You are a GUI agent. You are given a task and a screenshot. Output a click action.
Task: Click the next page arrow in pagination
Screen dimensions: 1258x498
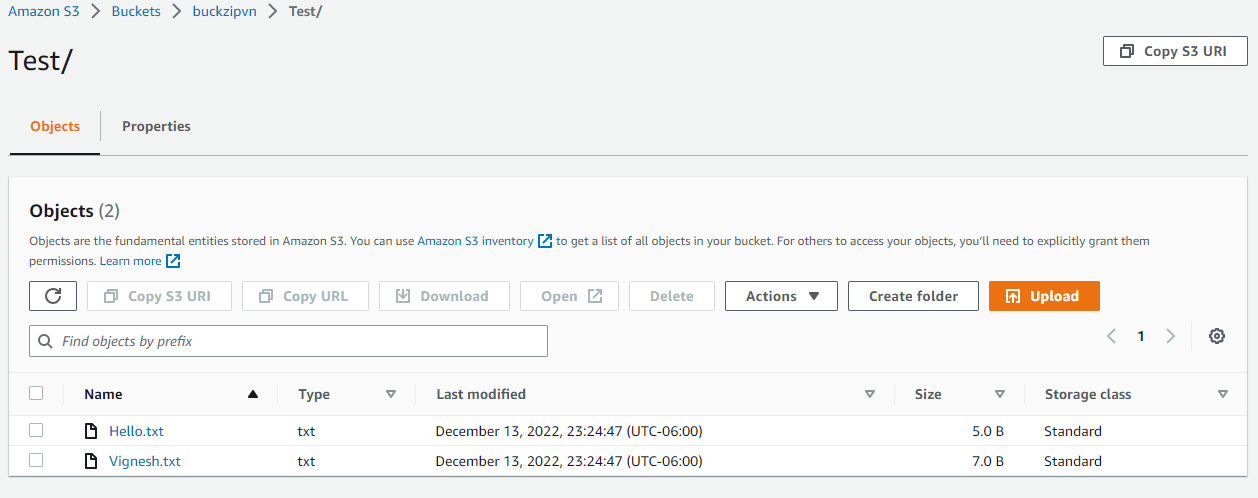pos(1171,336)
